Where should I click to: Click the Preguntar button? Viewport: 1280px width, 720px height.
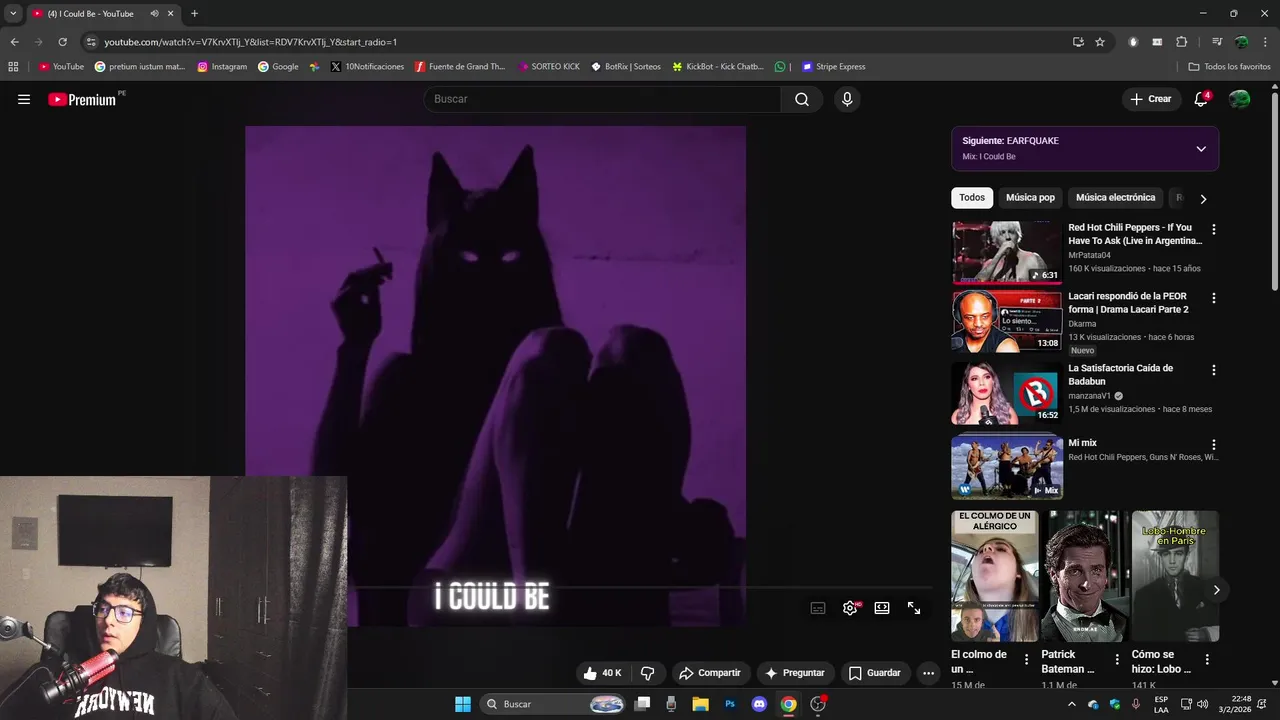[x=794, y=673]
